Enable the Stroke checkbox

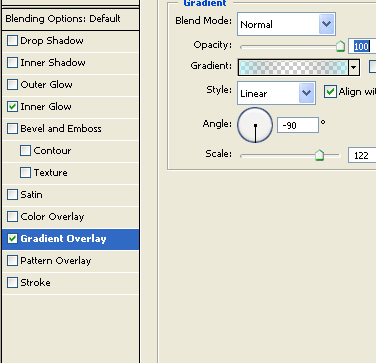pyautogui.click(x=12, y=283)
